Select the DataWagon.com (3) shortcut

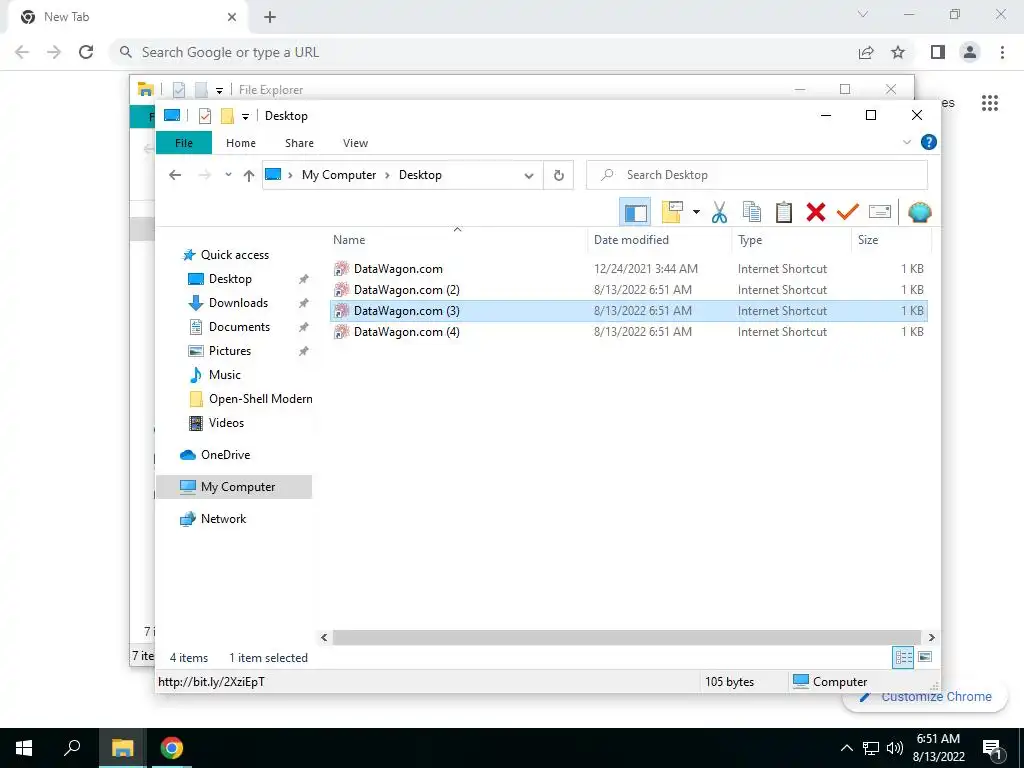pos(628,311)
